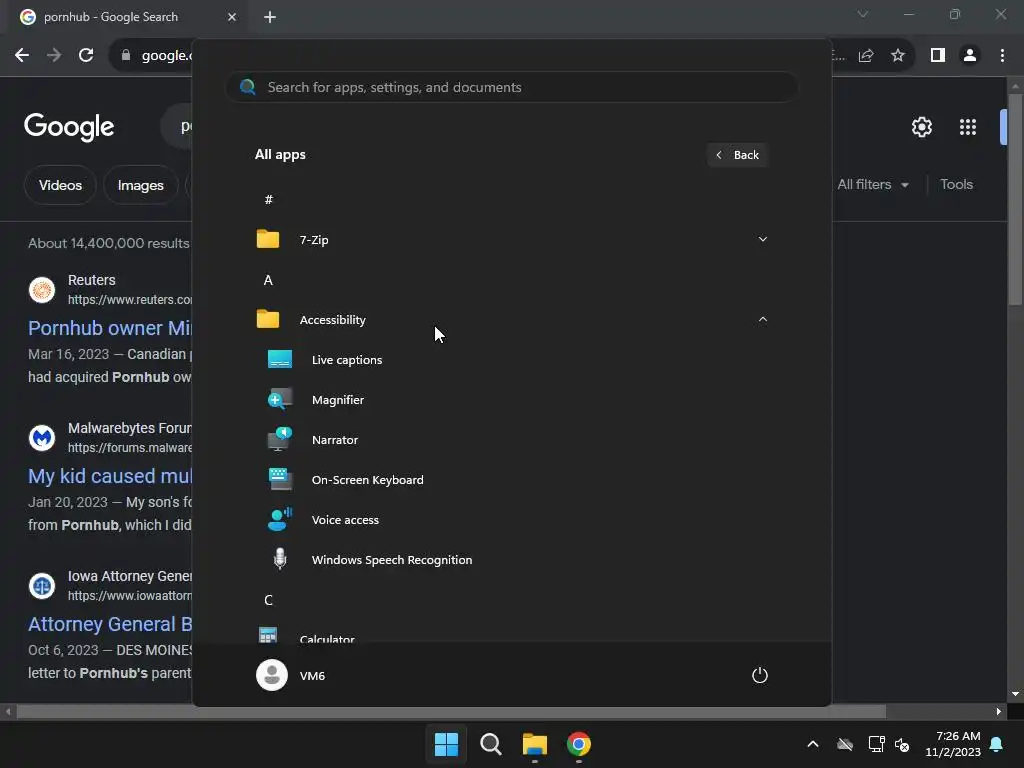
Task: Click the page vertical scrollbar thumb
Action: coord(1015,199)
